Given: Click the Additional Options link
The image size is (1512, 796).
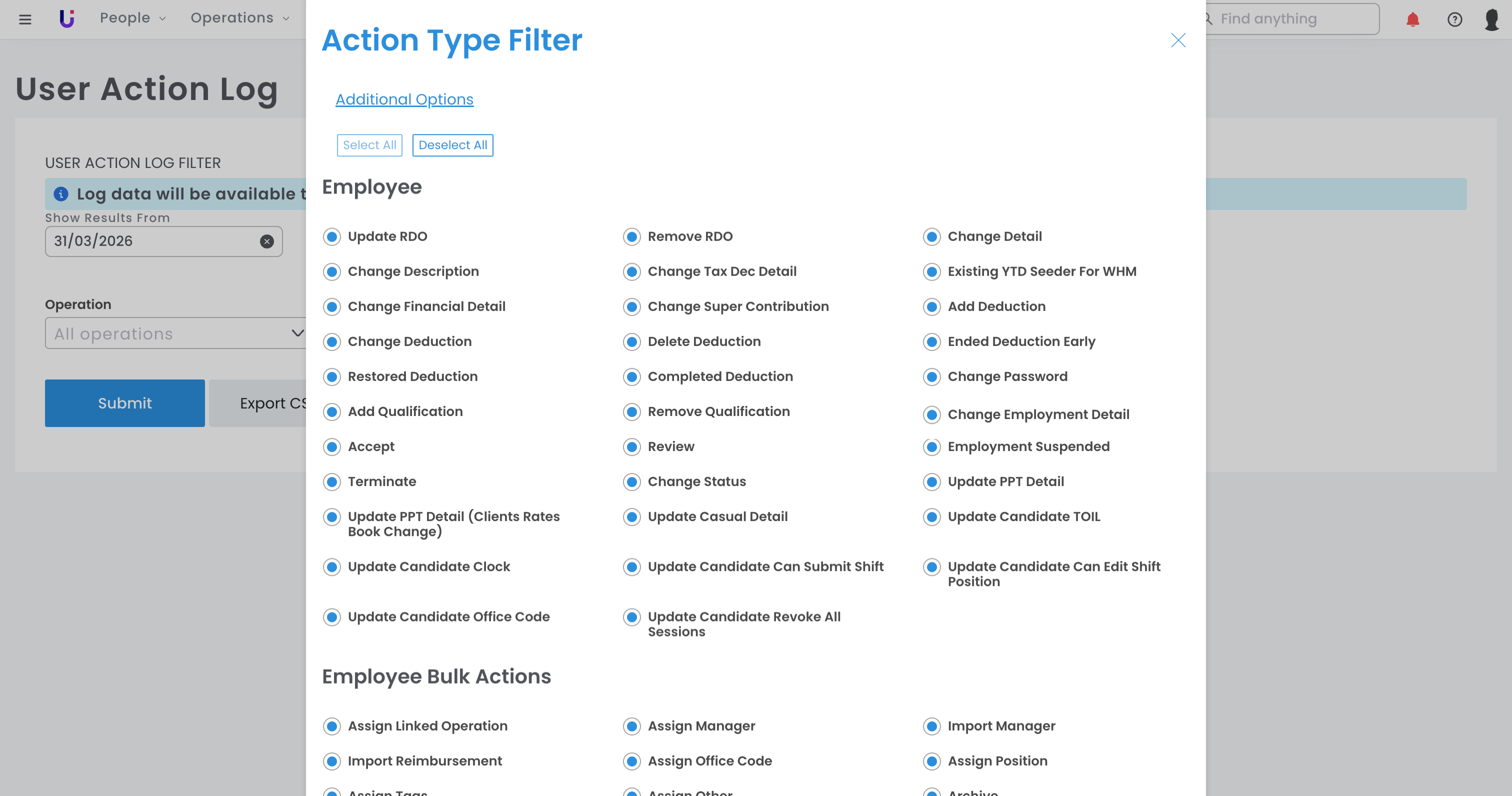Looking at the screenshot, I should click(404, 99).
